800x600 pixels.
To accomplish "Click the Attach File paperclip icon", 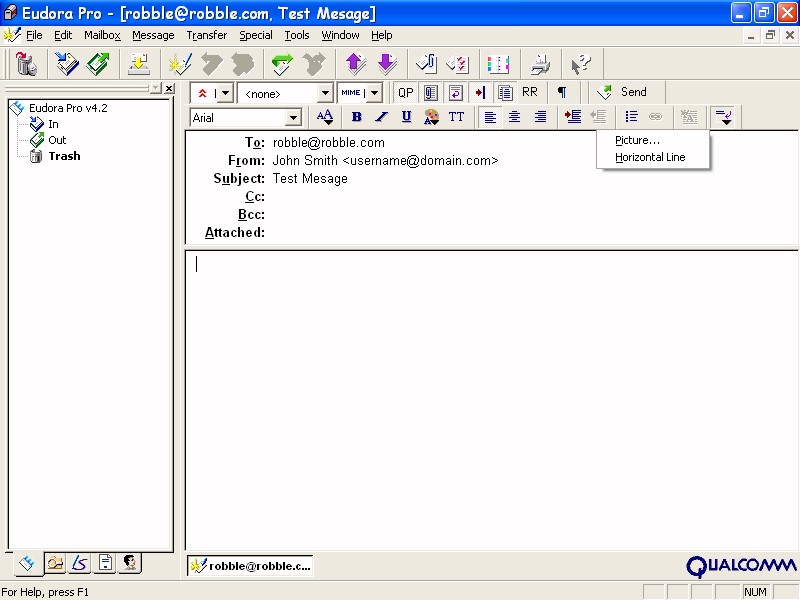I will (427, 64).
